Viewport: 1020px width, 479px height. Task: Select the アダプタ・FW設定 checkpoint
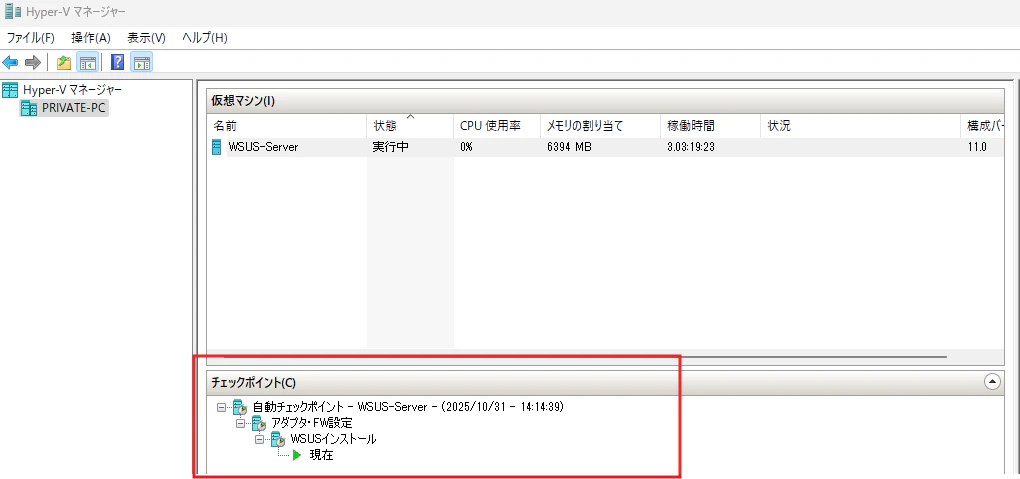(312, 424)
